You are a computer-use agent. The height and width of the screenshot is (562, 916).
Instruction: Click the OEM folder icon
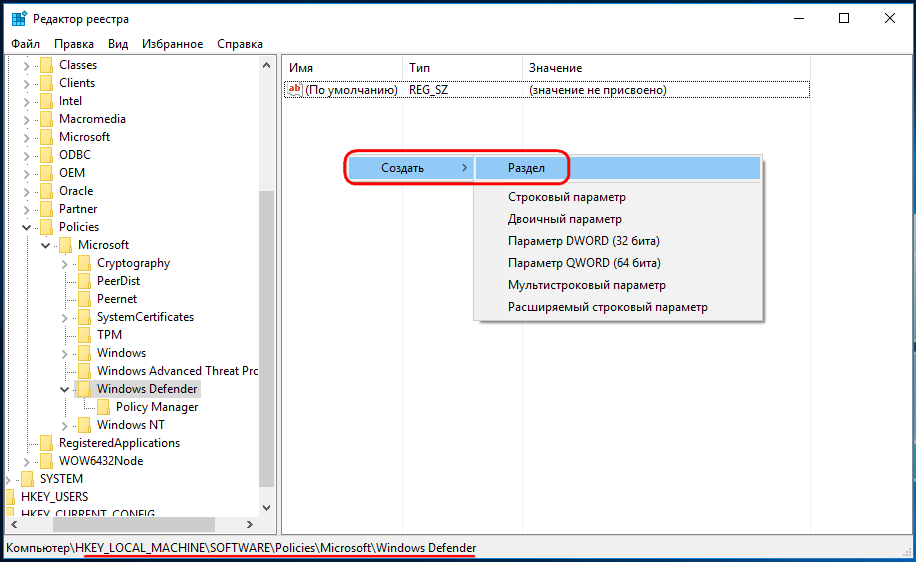pos(47,173)
